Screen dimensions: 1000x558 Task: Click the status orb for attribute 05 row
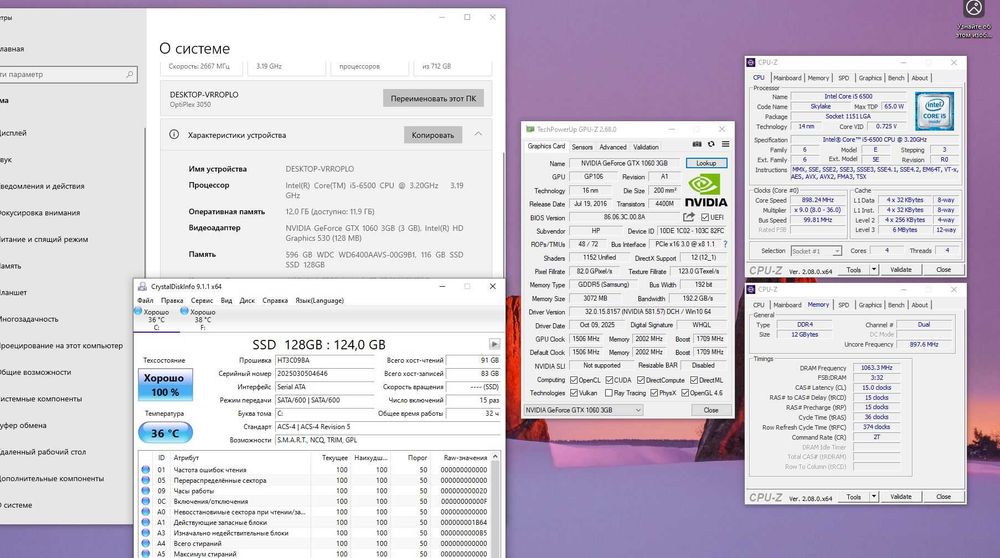(x=145, y=480)
